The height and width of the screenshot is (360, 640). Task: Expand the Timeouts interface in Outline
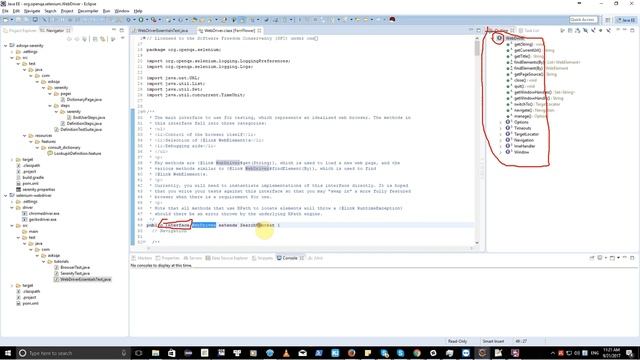tap(501, 128)
